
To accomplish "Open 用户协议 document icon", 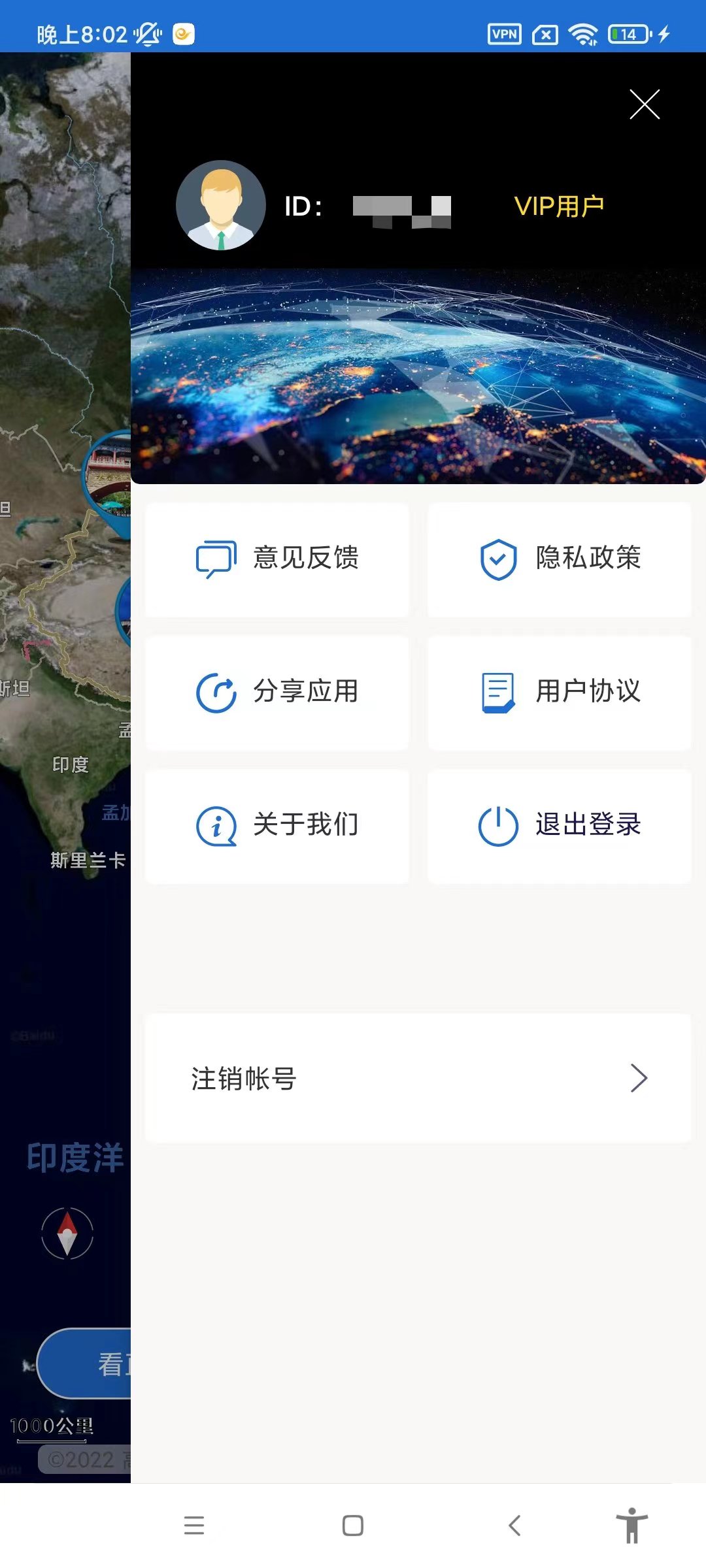I will click(498, 693).
